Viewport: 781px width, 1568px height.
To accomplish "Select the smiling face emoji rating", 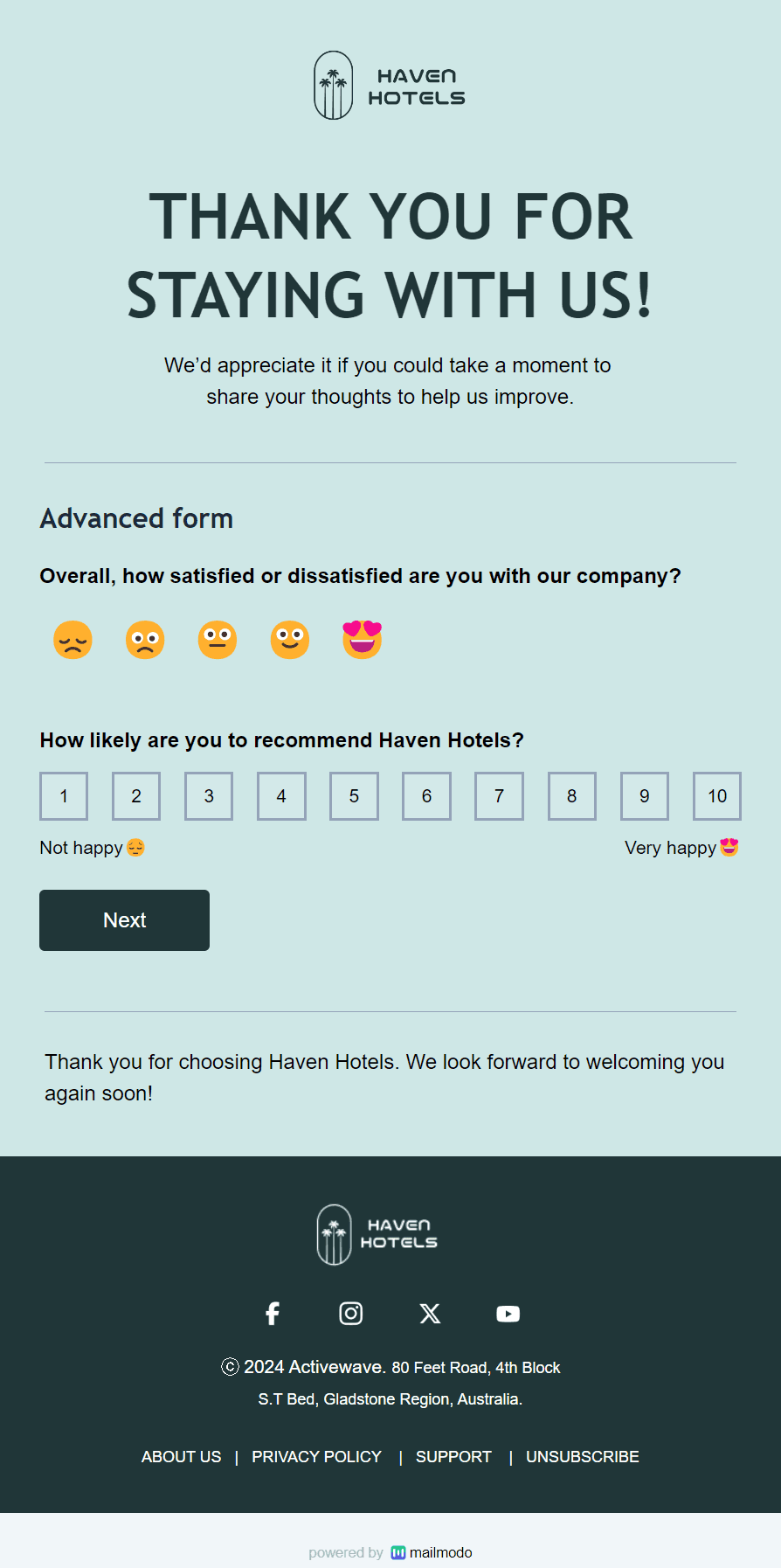I will [x=289, y=640].
